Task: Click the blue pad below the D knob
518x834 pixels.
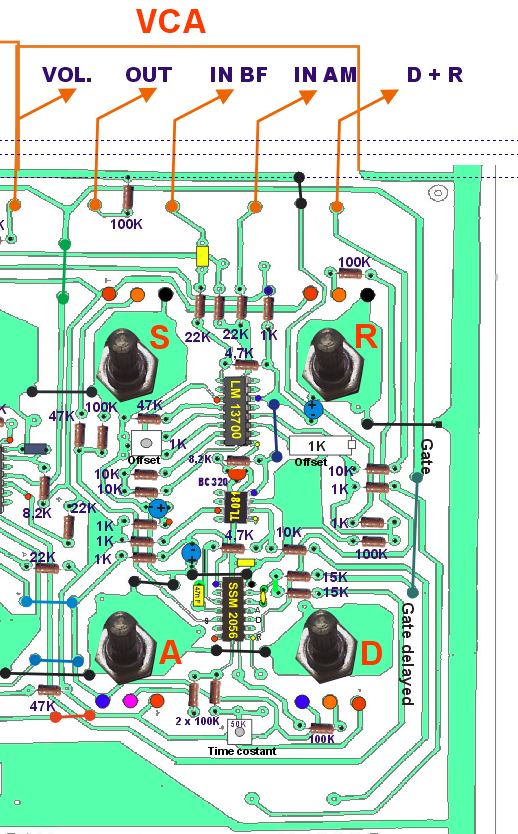Action: [x=302, y=702]
